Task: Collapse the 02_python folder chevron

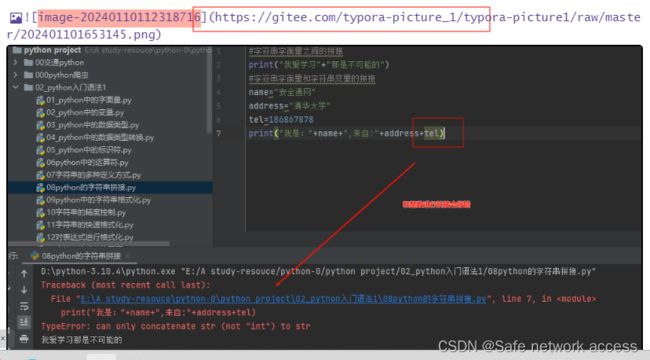Action: (x=15, y=88)
